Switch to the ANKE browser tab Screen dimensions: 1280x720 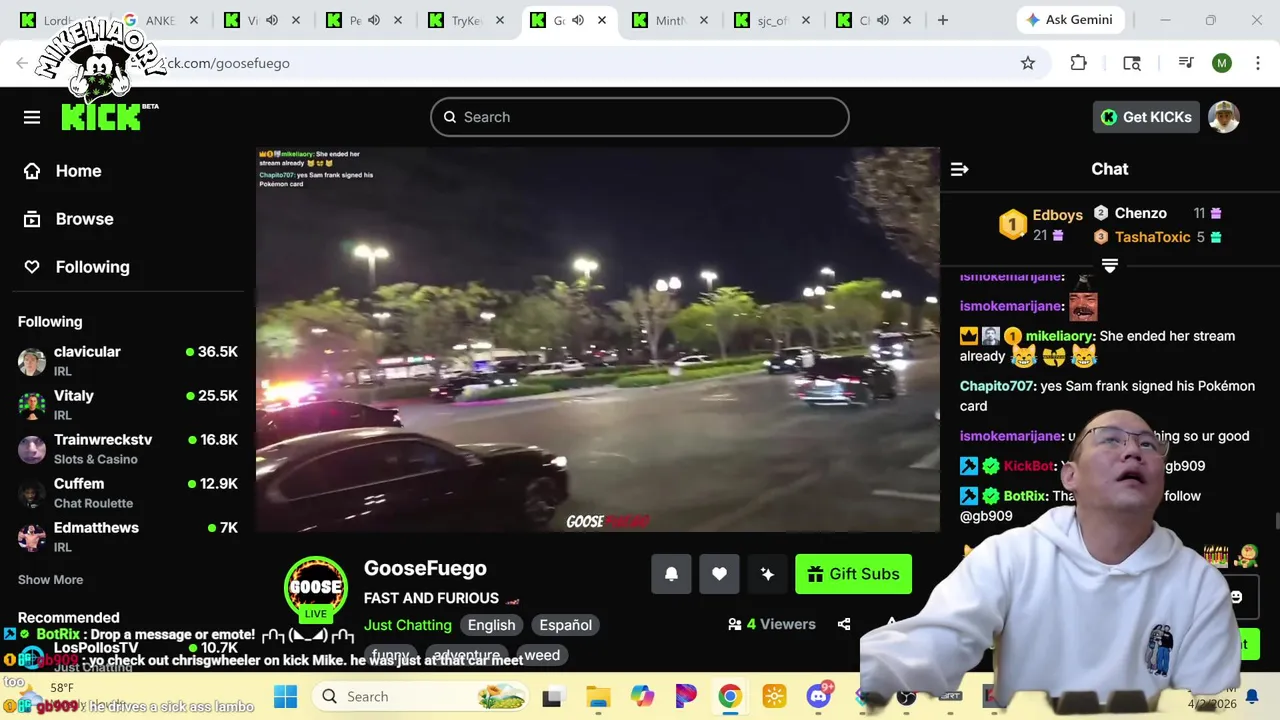coord(159,20)
